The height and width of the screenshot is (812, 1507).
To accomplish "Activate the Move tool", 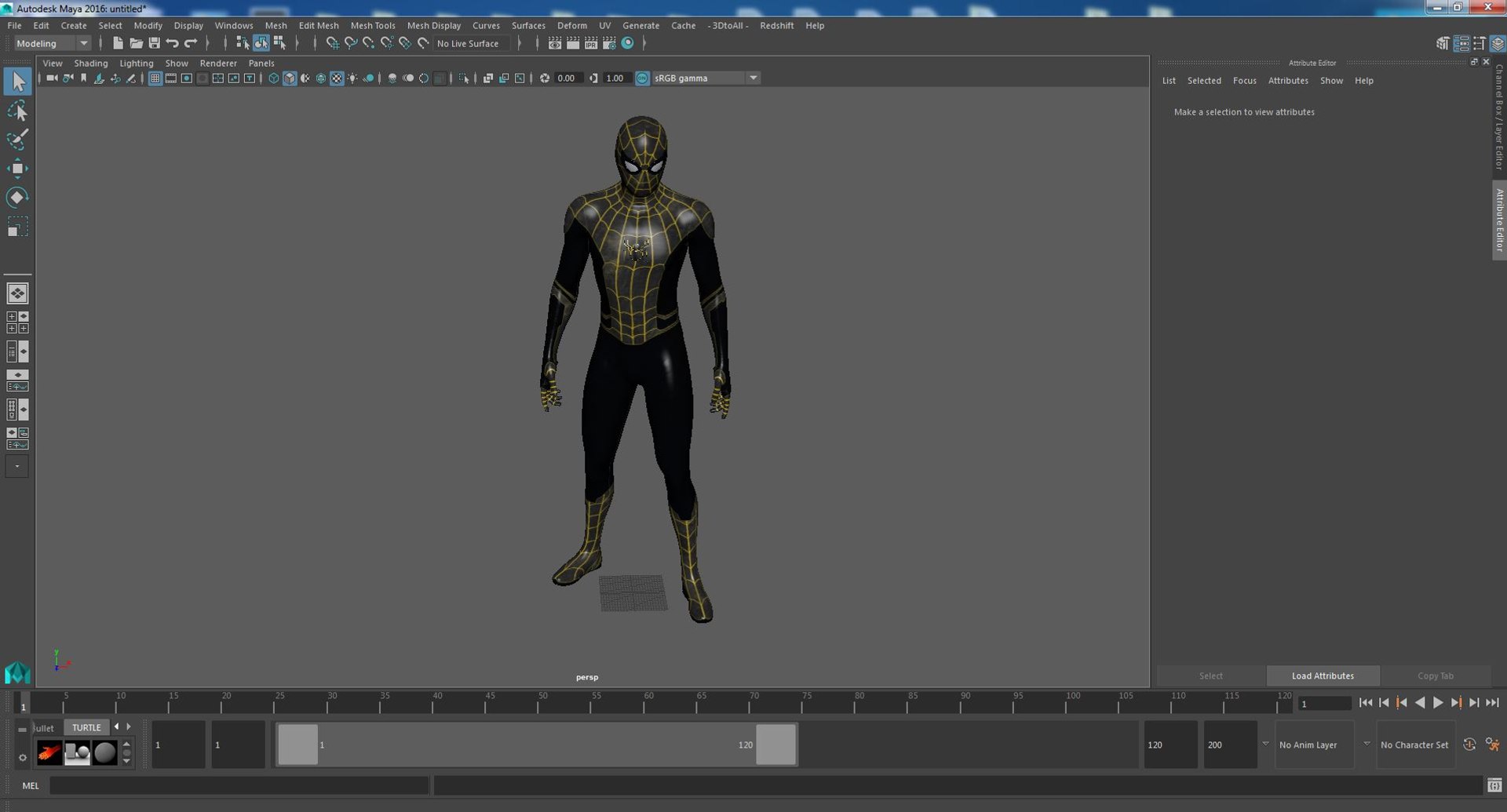I will click(17, 169).
